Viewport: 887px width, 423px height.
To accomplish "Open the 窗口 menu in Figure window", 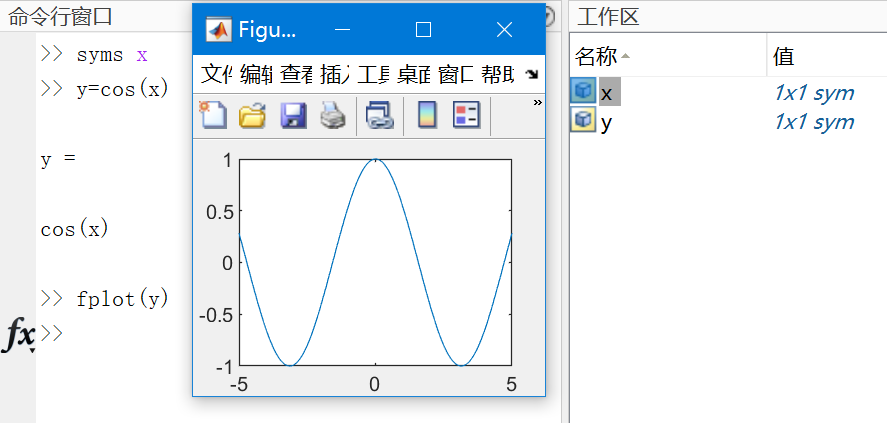I will (456, 74).
